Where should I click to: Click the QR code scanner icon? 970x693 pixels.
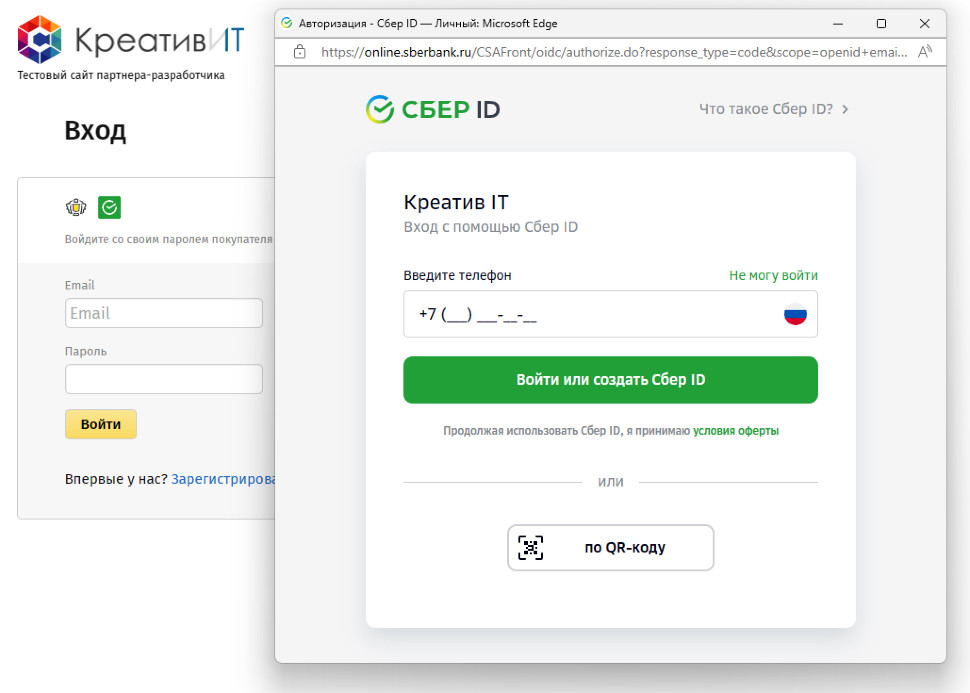[x=530, y=547]
